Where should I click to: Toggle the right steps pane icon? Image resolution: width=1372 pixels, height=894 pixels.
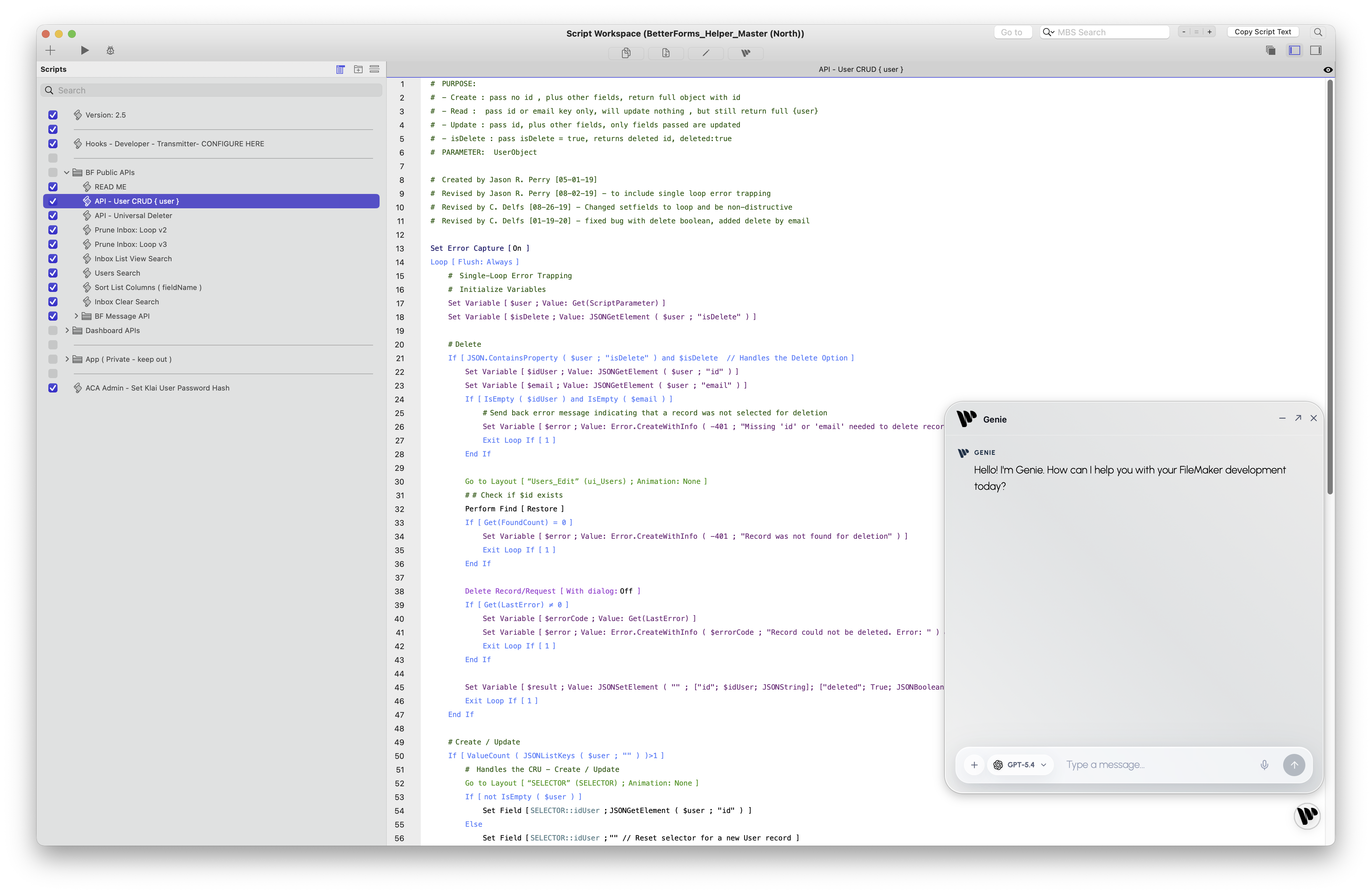(x=1315, y=51)
